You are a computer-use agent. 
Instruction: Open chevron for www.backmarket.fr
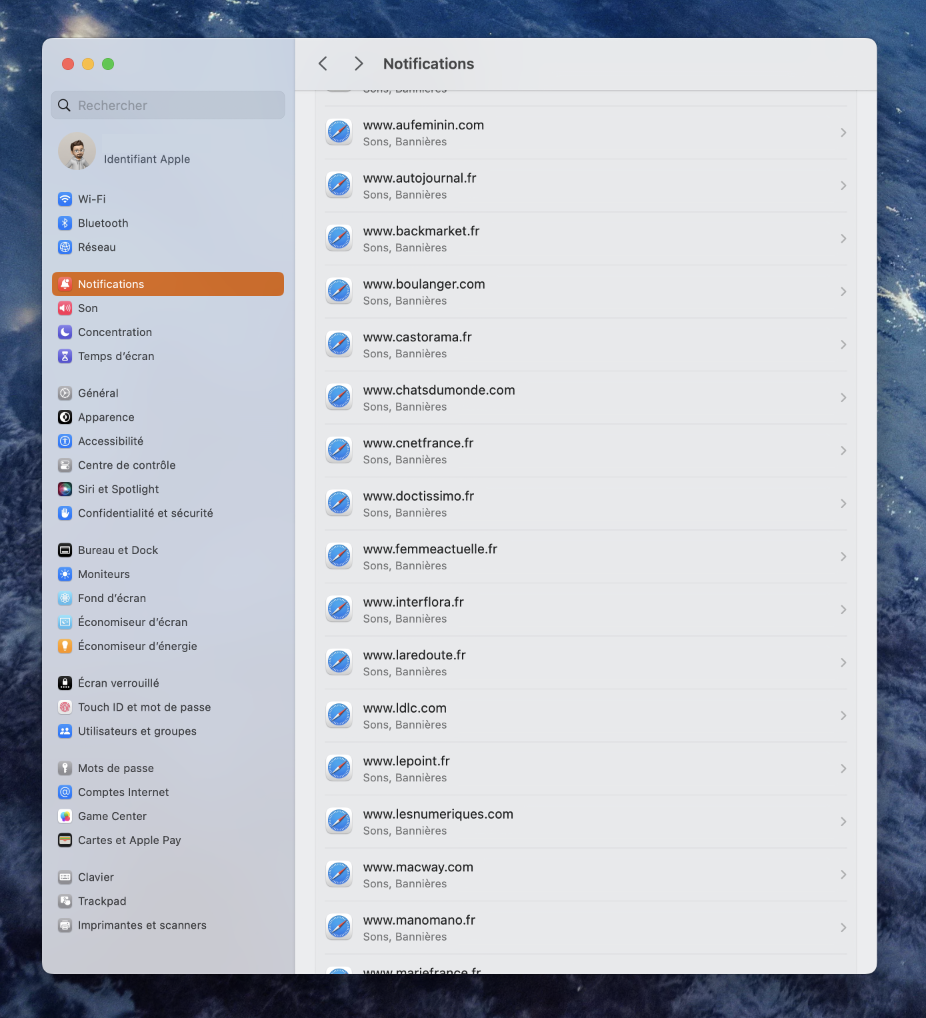click(843, 239)
